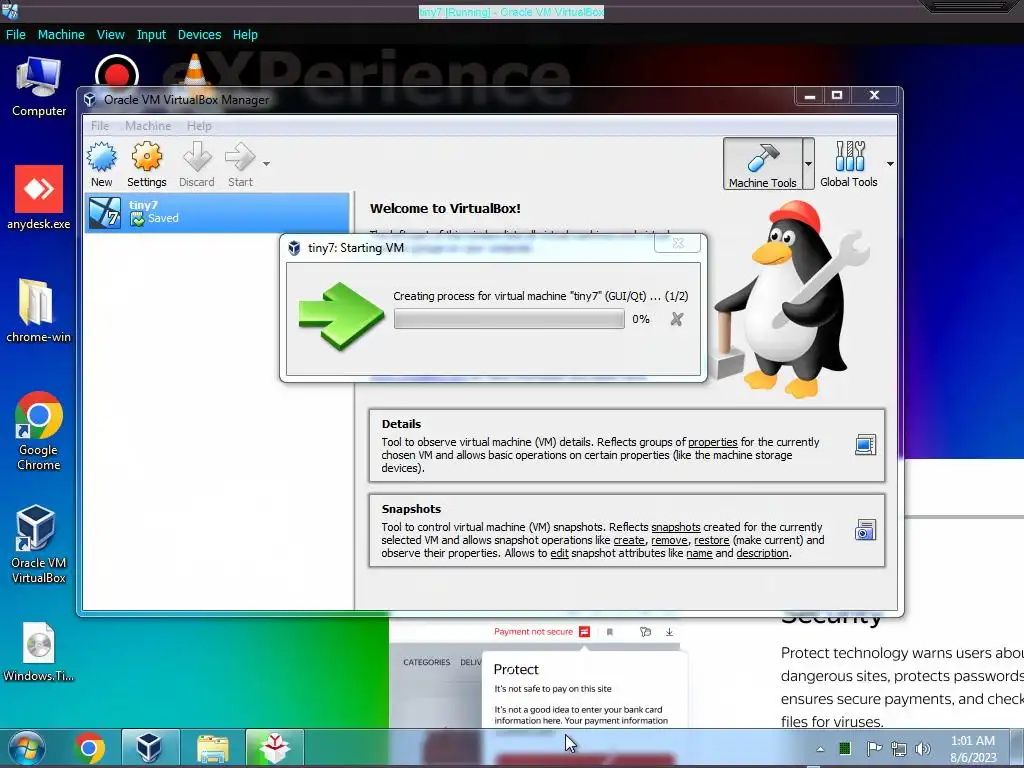1024x768 pixels.
Task: Select the tiny7 virtual machine entry
Action: pyautogui.click(x=218, y=212)
